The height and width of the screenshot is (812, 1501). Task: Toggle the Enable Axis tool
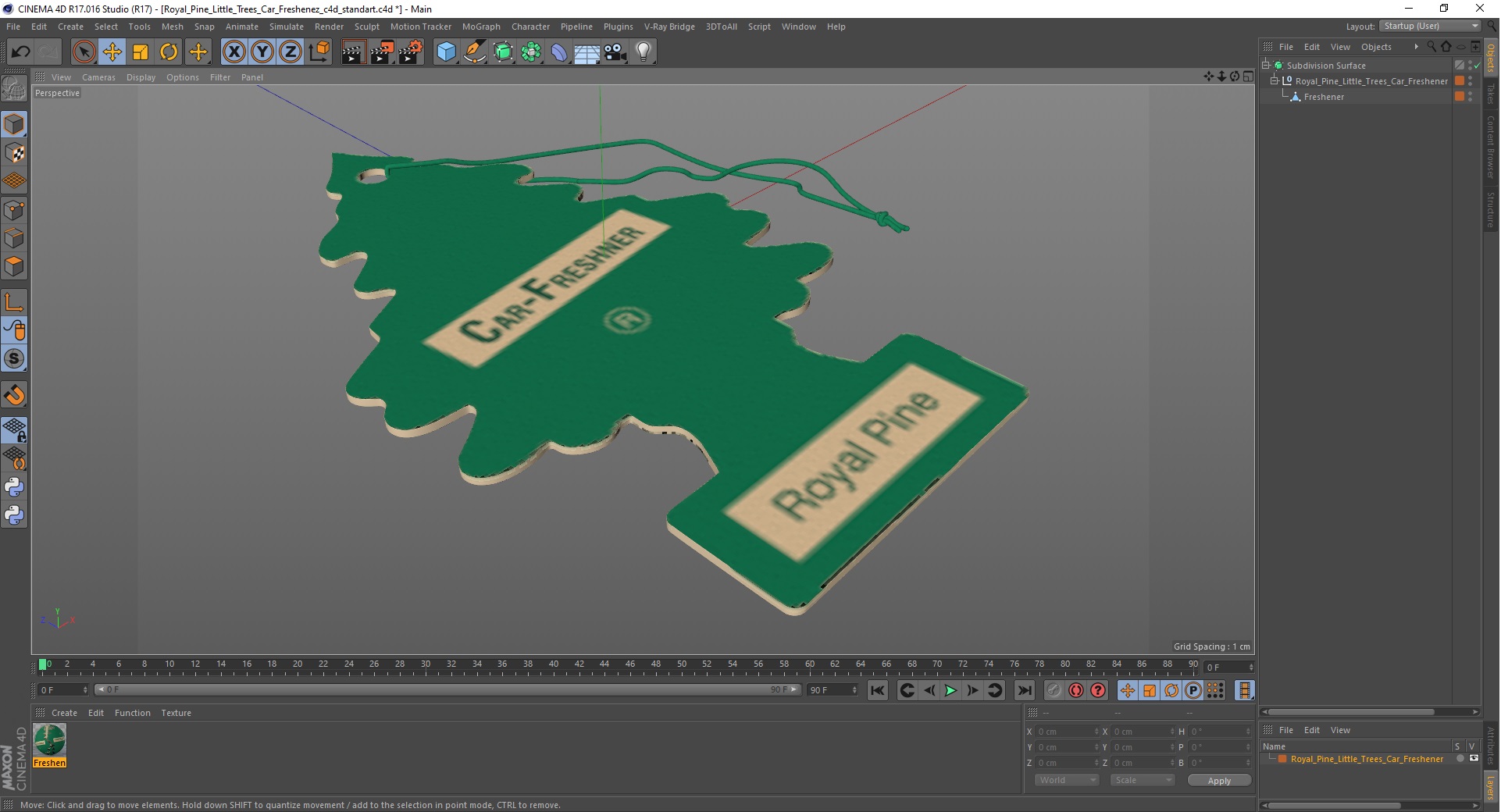tap(14, 302)
